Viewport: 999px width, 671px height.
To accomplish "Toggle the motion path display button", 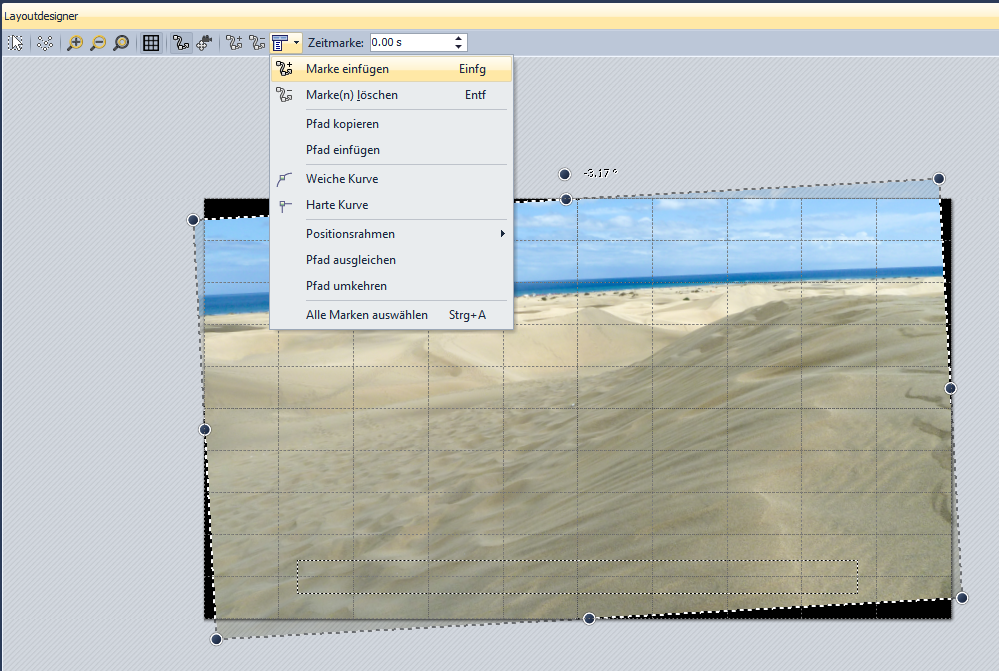I will pos(181,43).
